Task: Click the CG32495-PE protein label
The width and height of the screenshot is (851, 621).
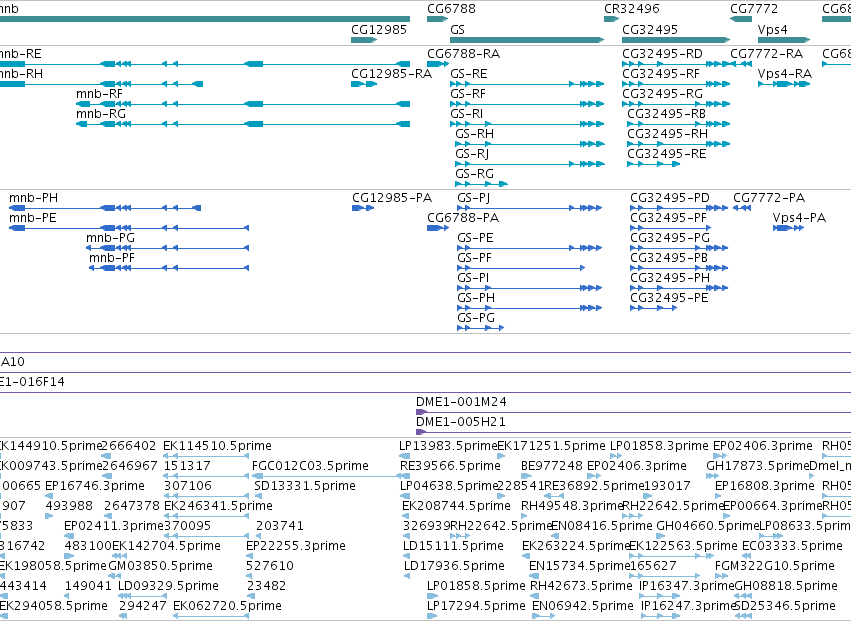Action: click(669, 298)
